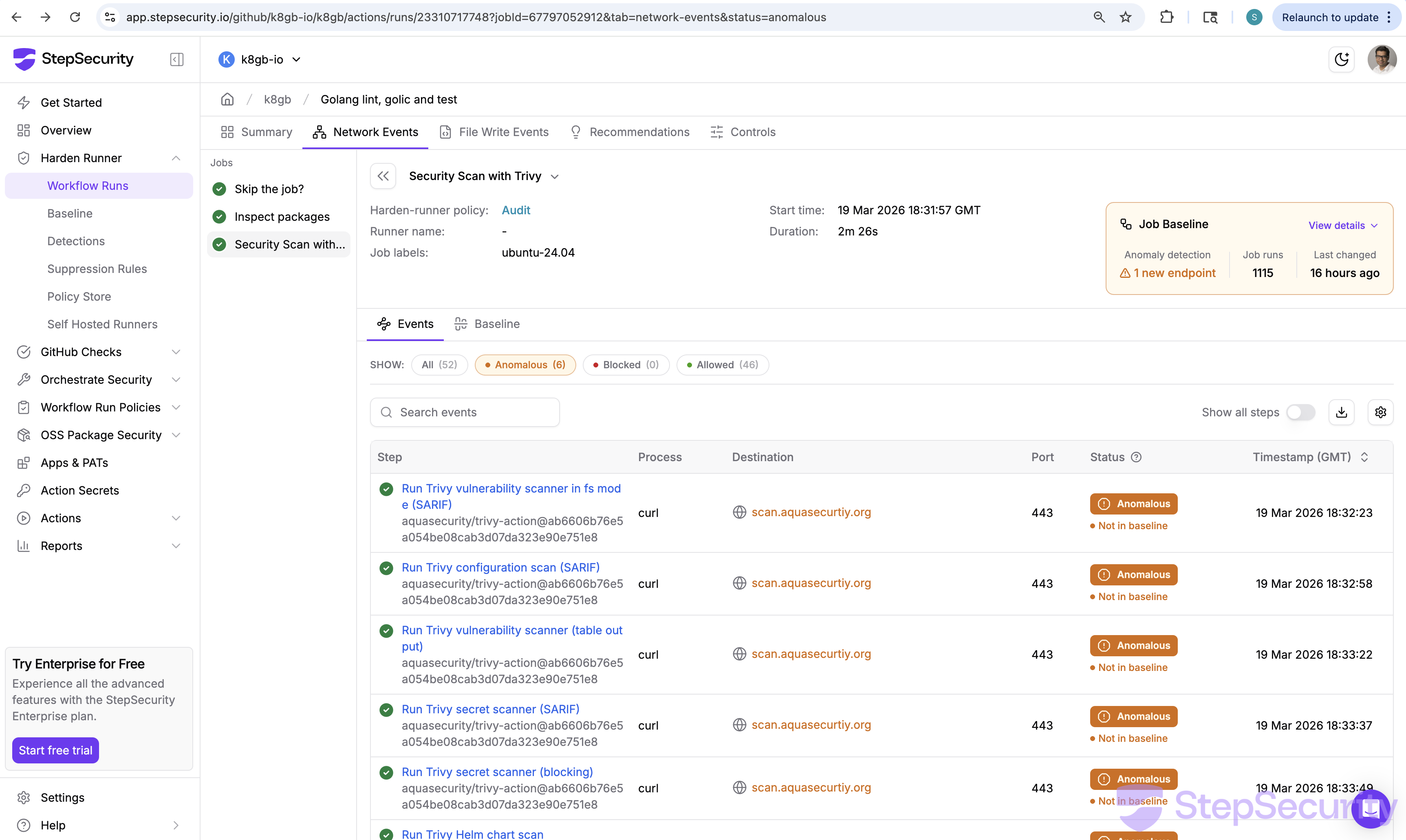Image resolution: width=1406 pixels, height=840 pixels.
Task: Click the download events icon
Action: pyautogui.click(x=1341, y=412)
